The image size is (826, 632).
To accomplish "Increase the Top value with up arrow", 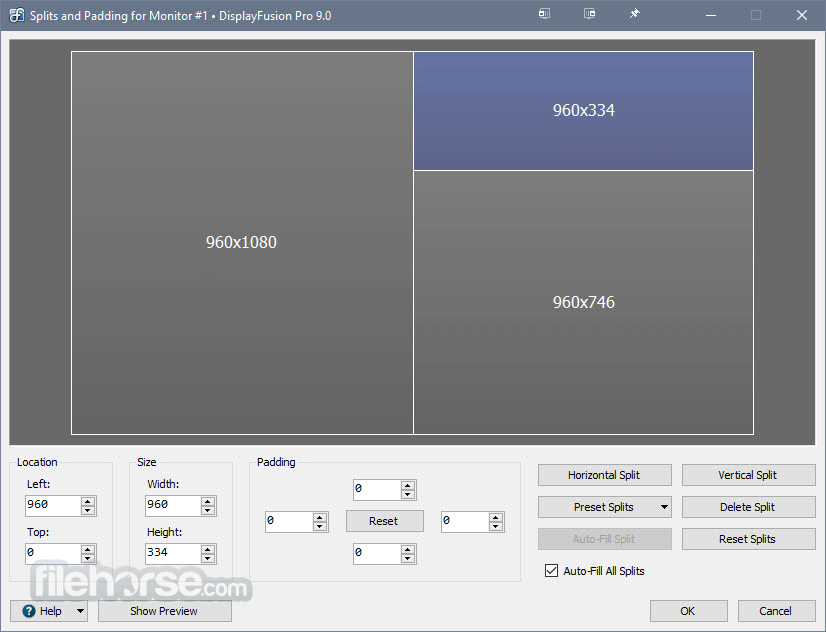I will tap(88, 549).
